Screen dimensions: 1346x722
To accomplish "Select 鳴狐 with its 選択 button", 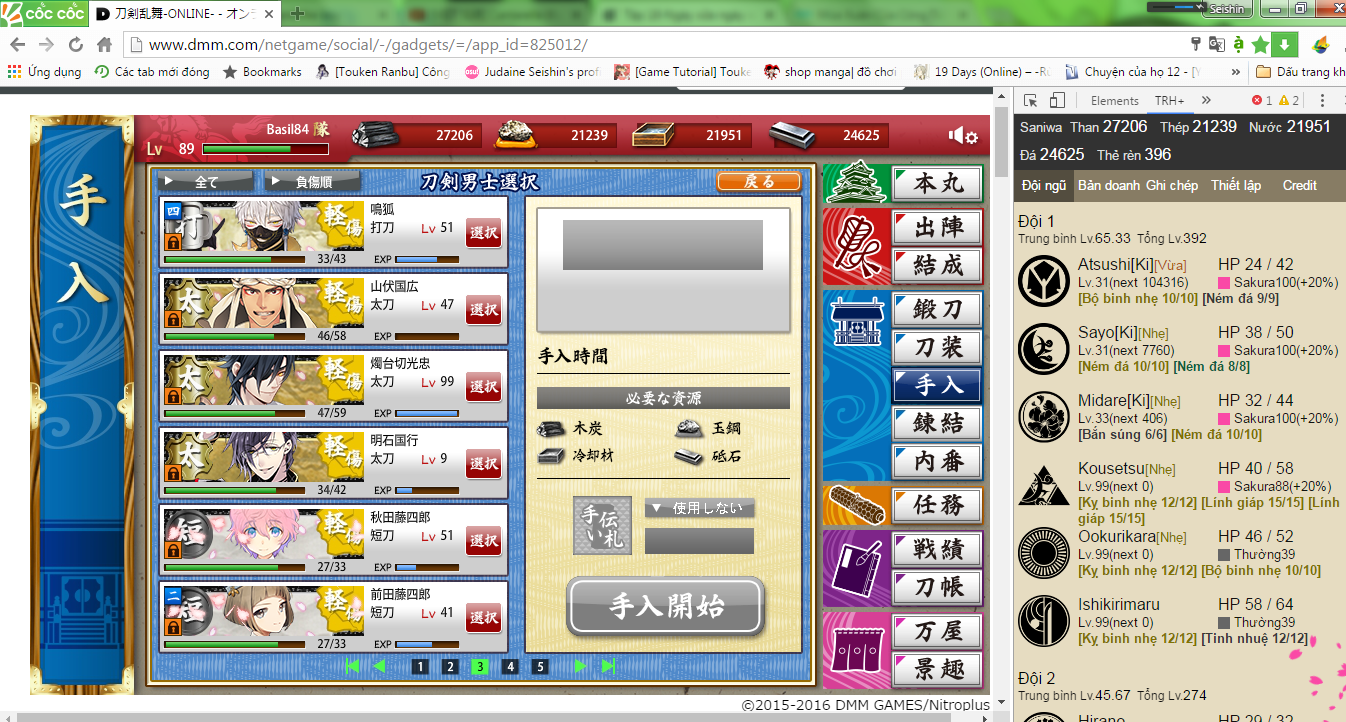I will point(484,232).
